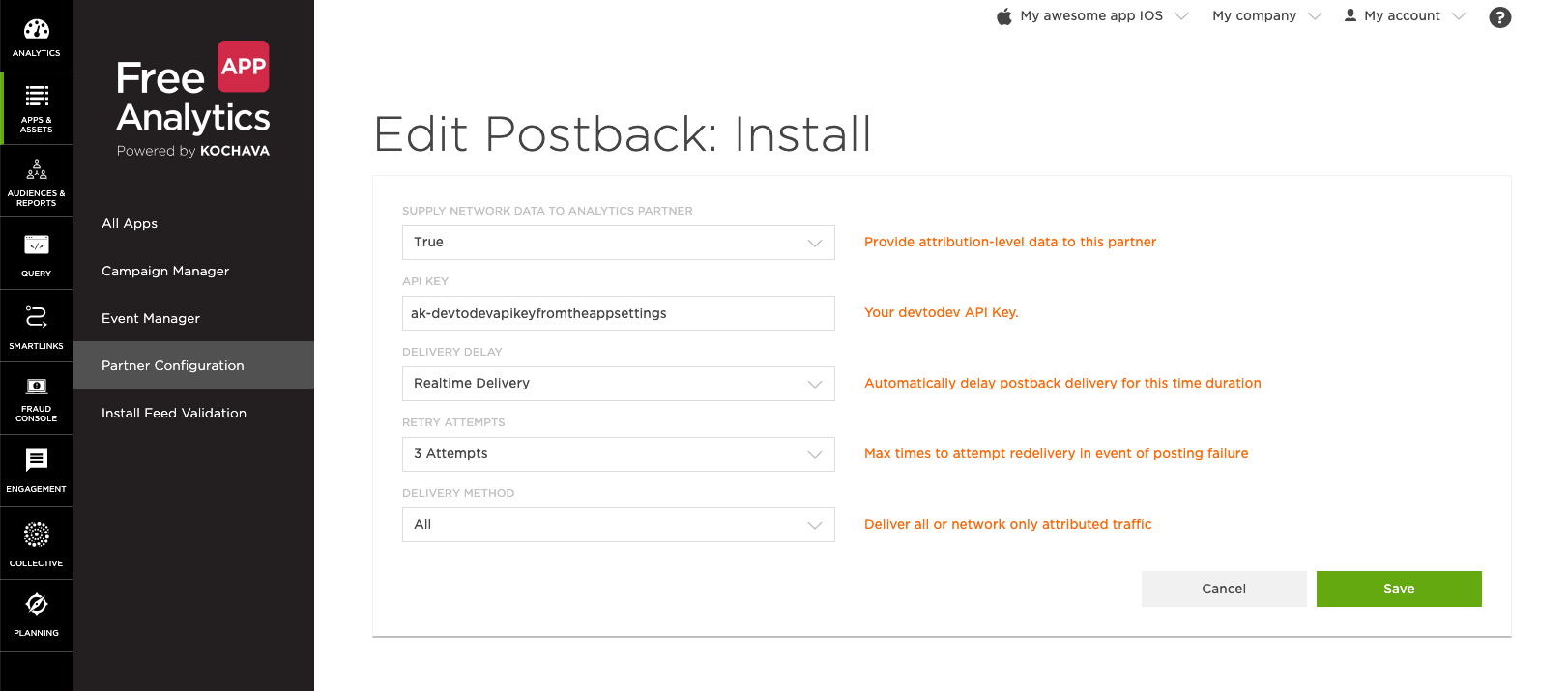
Task: Open the Collective icon
Action: (37, 534)
